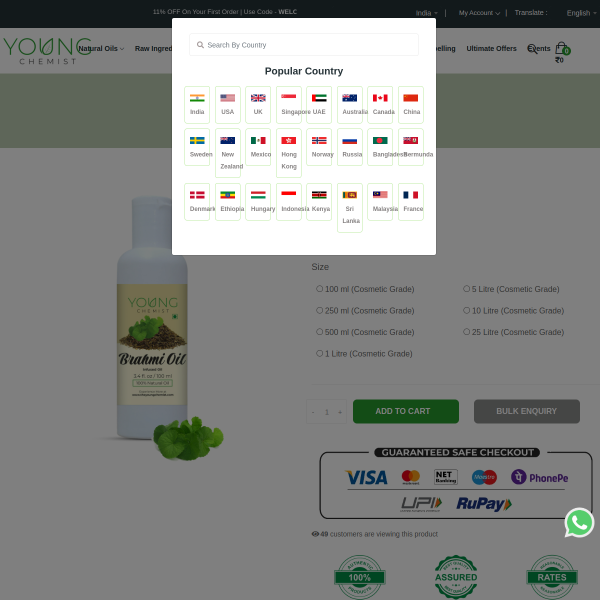Pick the UK flag tile
This screenshot has width=600, height=600.
pyautogui.click(x=258, y=104)
